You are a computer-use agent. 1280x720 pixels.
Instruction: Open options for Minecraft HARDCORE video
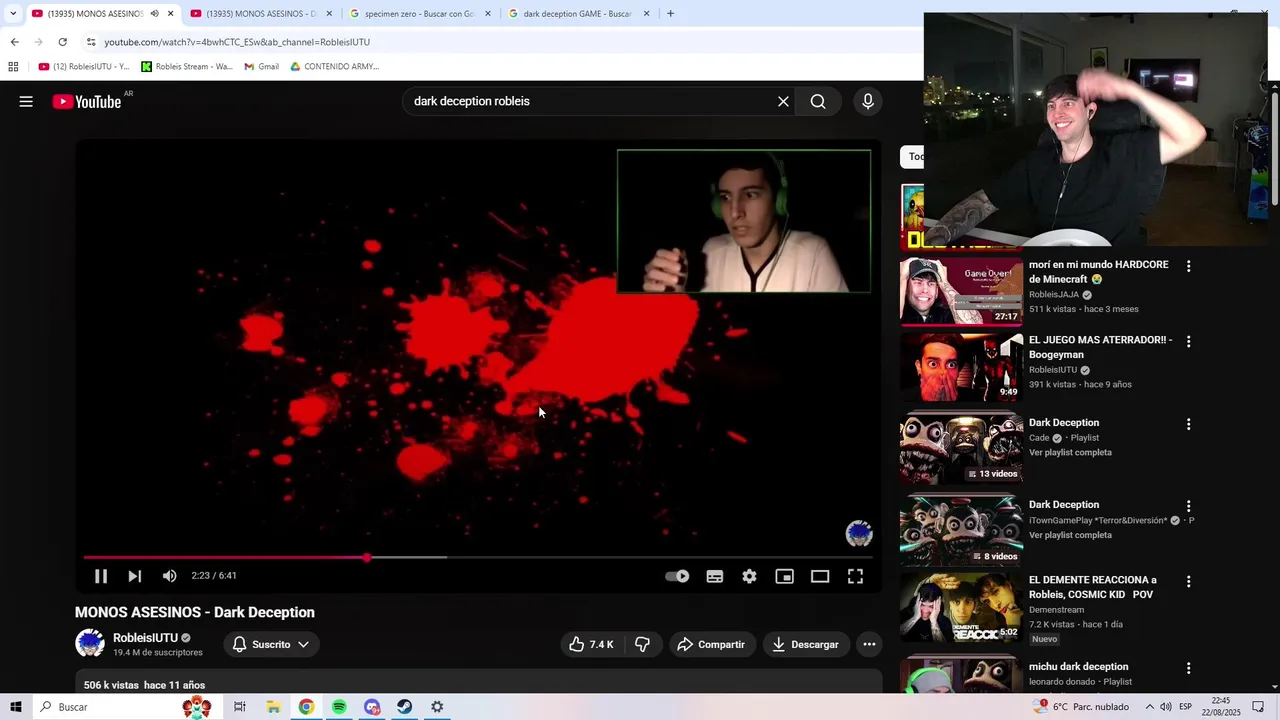point(1188,266)
